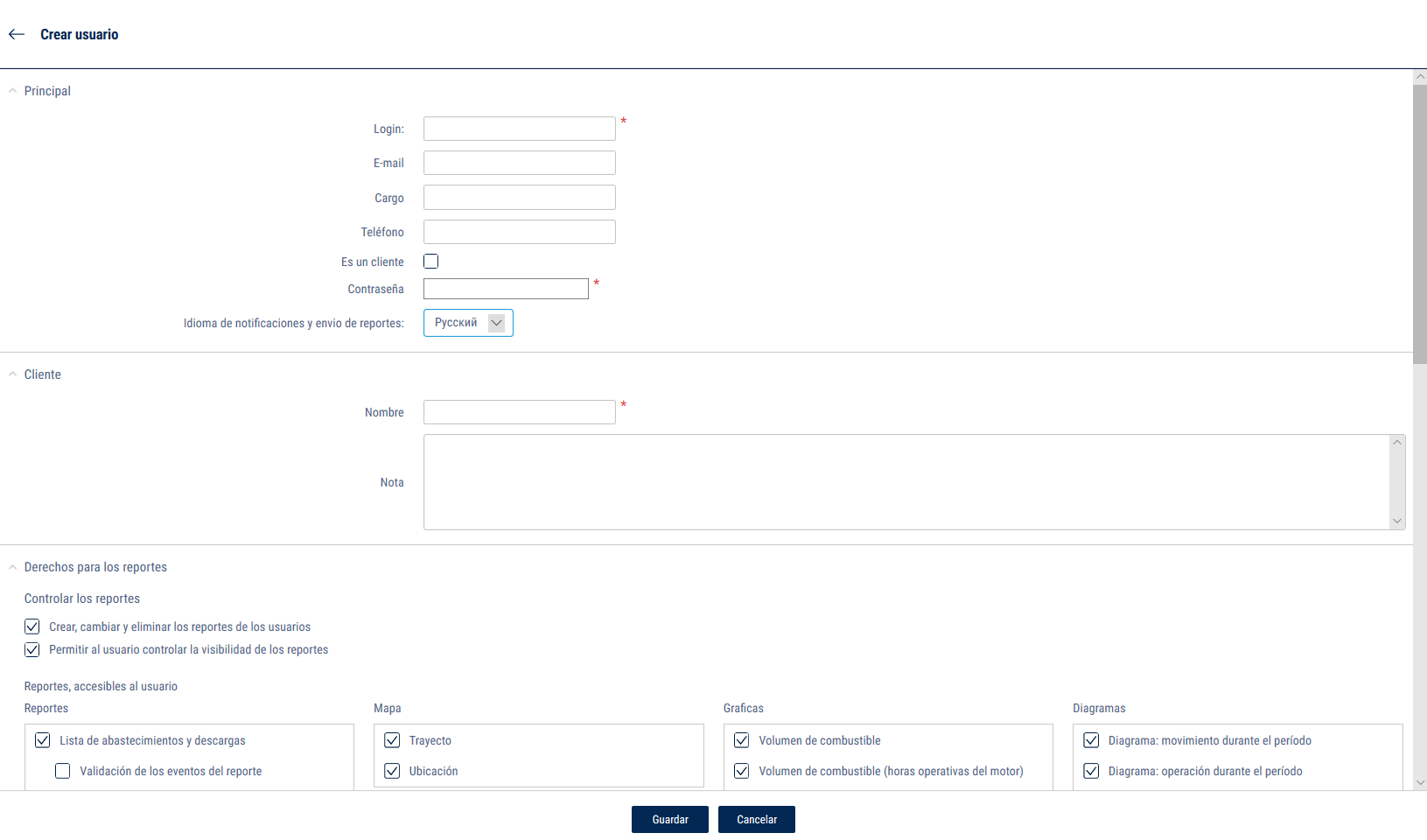Uncheck the Trayecto map report

(392, 740)
